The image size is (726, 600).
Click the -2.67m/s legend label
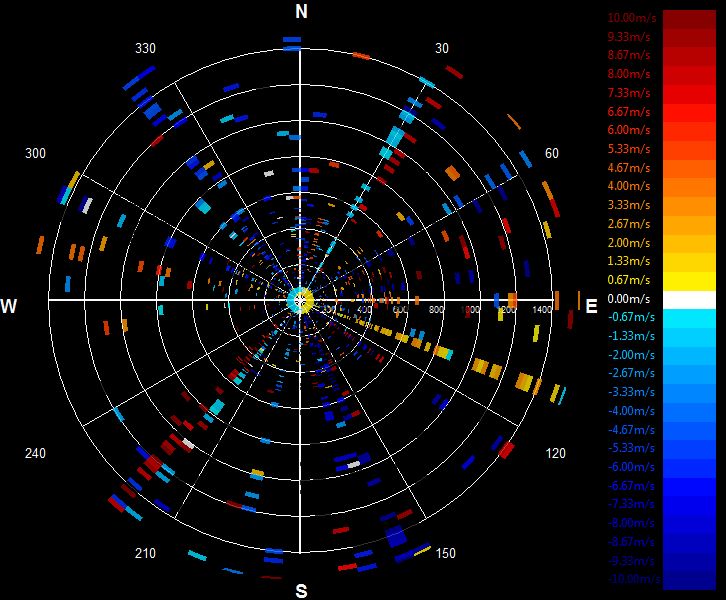631,373
